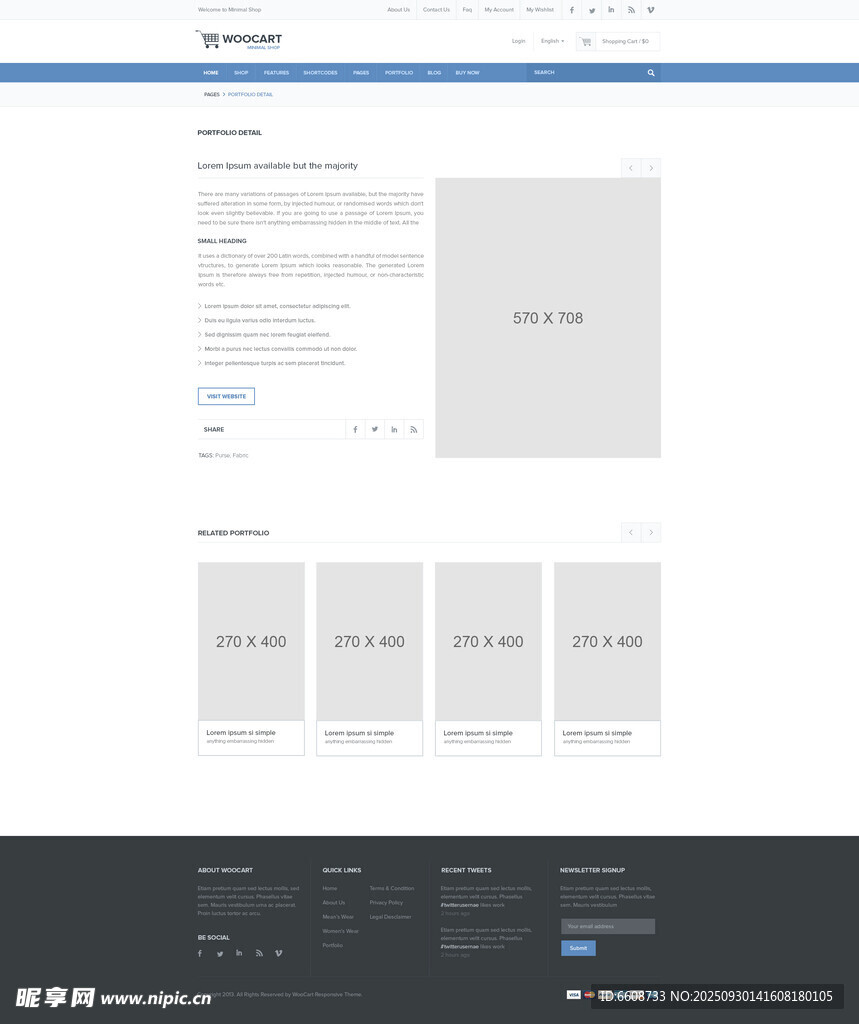Focus the Search input field
Image resolution: width=859 pixels, height=1024 pixels.
click(584, 72)
